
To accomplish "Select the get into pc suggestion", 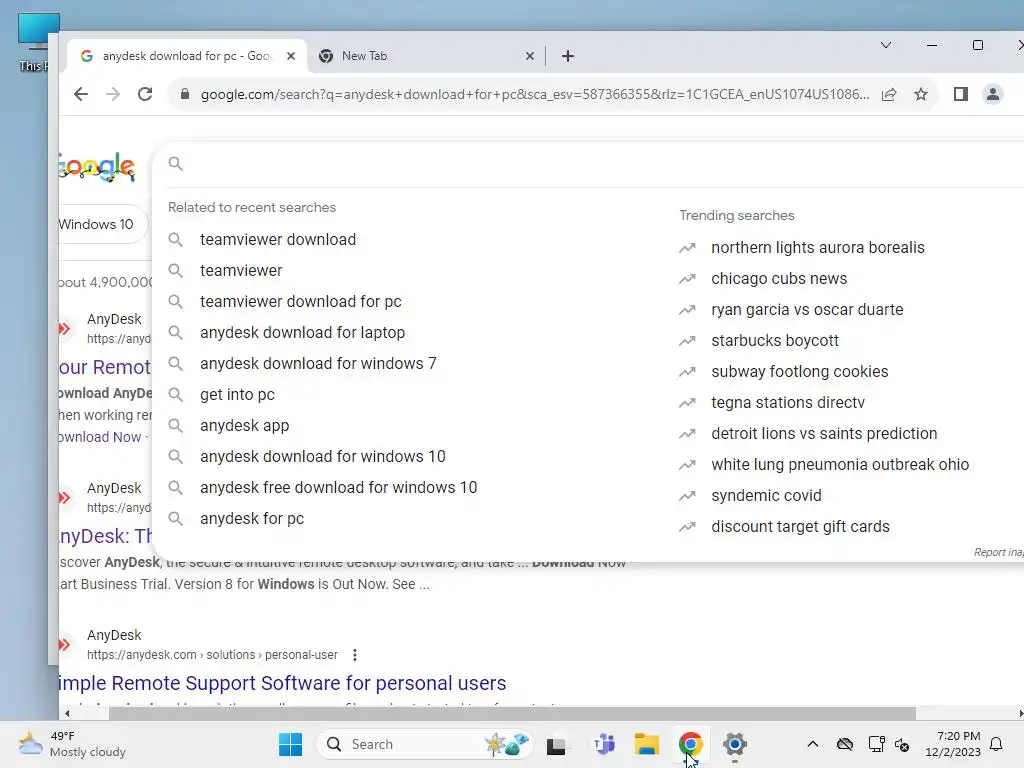I will [x=237, y=394].
